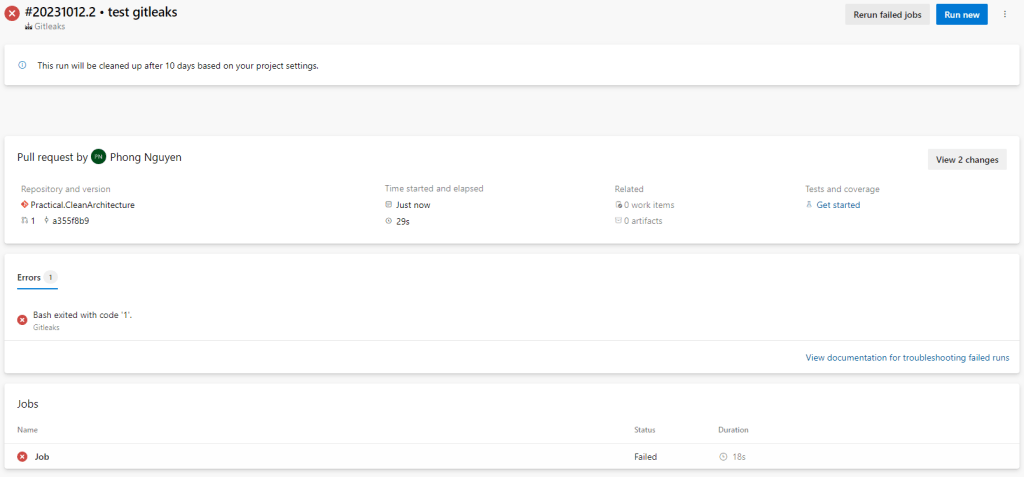Select the Errors tab
Screen dimensions: 1024x477
click(x=30, y=277)
